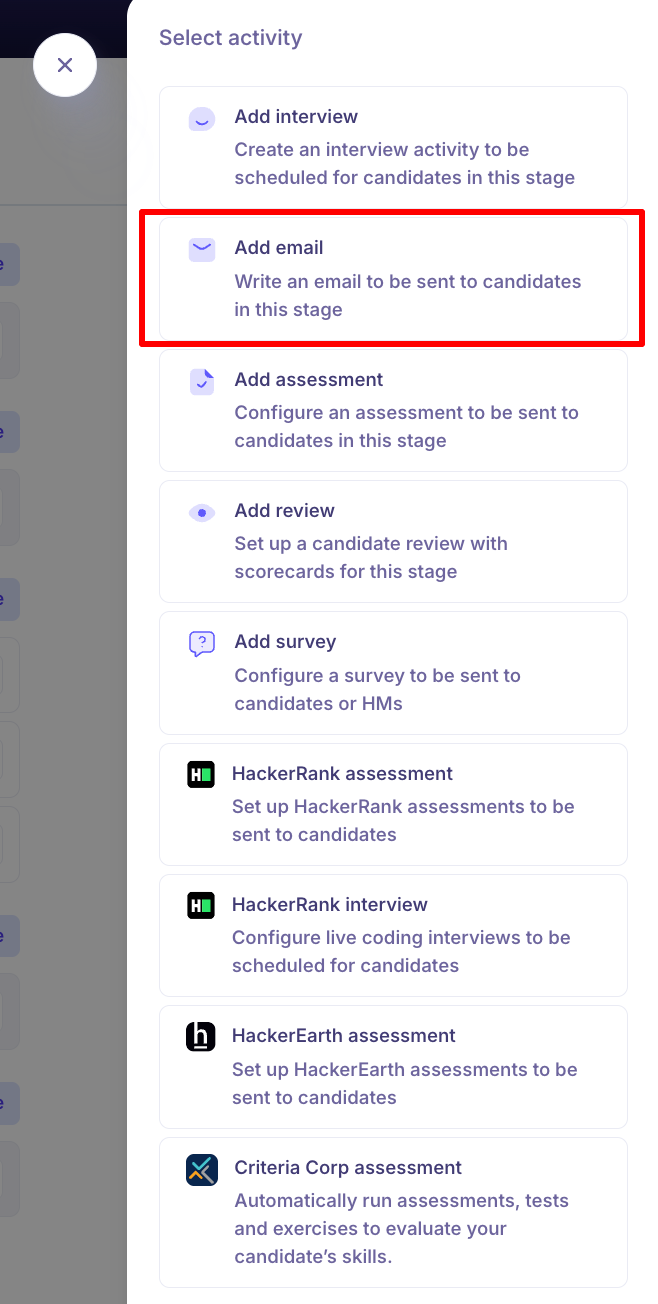The height and width of the screenshot is (1304, 658).
Task: Click the HackerRank interview logo icon
Action: click(201, 906)
